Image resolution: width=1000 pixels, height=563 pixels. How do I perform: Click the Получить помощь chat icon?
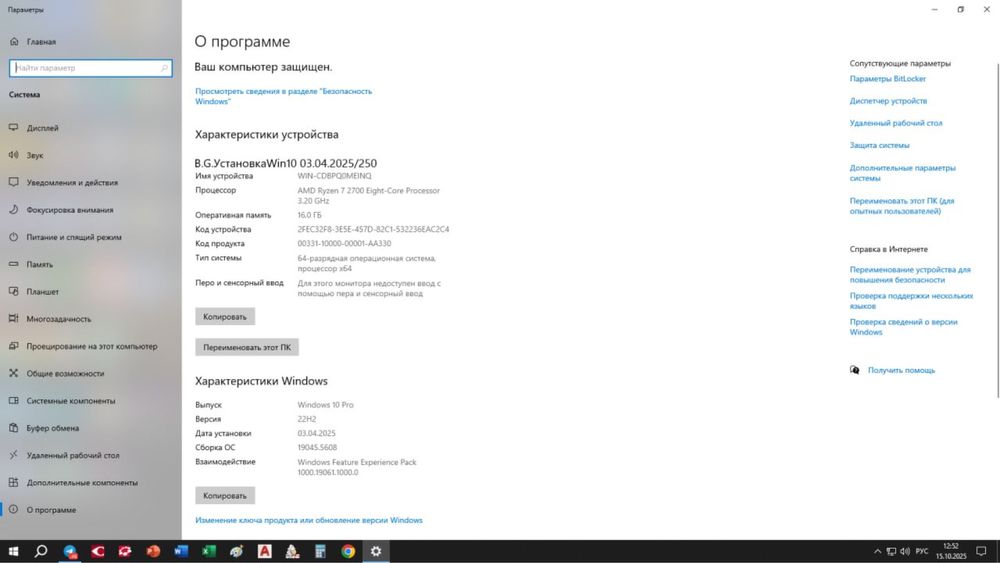855,370
